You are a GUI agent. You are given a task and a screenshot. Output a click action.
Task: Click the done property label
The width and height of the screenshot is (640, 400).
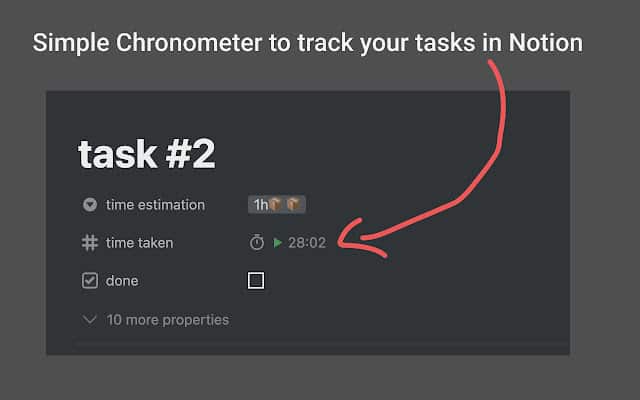click(x=122, y=281)
